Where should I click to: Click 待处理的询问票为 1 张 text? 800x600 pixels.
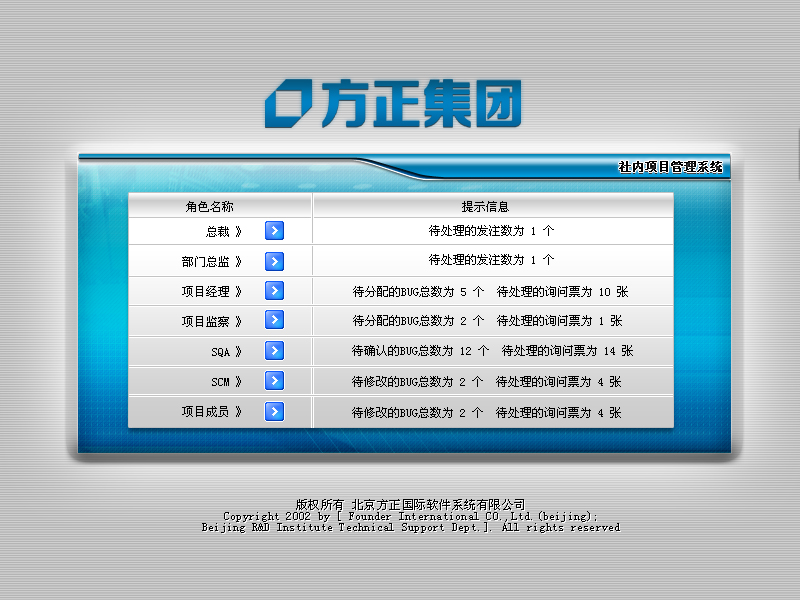coord(559,321)
